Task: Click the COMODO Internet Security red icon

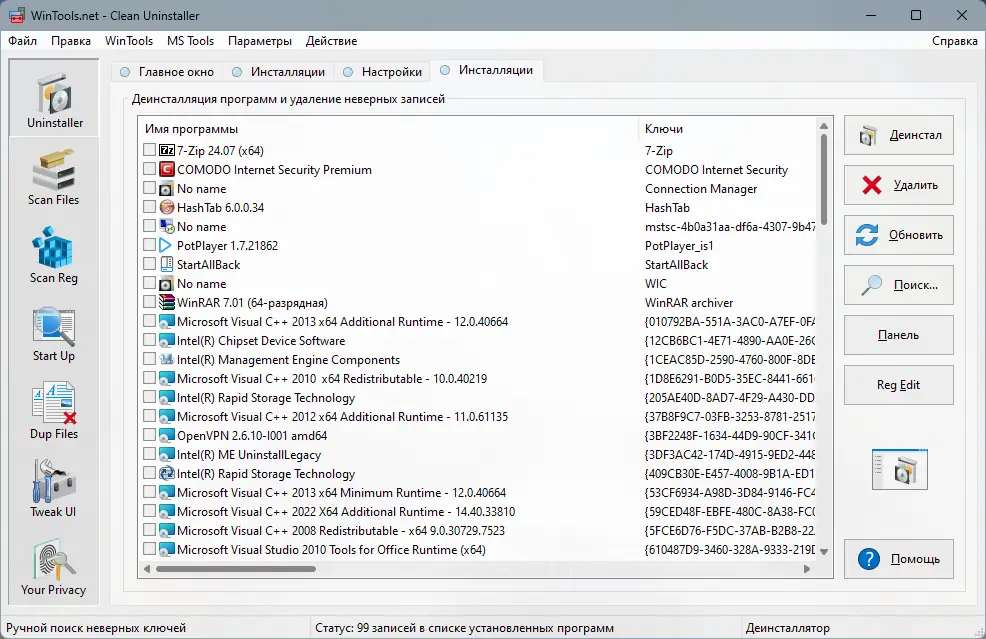Action: click(x=167, y=169)
